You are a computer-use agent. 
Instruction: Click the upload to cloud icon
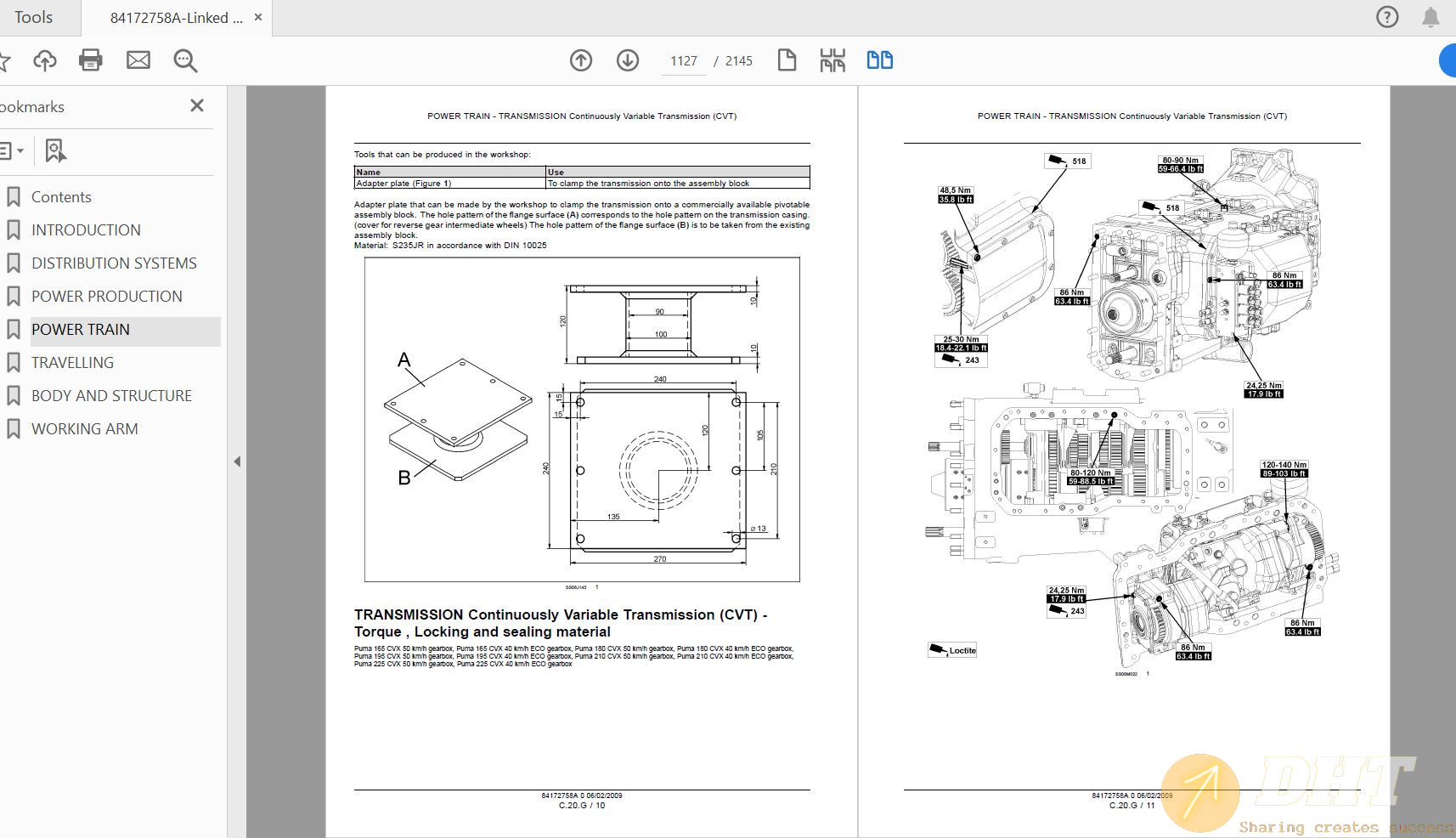tap(45, 60)
